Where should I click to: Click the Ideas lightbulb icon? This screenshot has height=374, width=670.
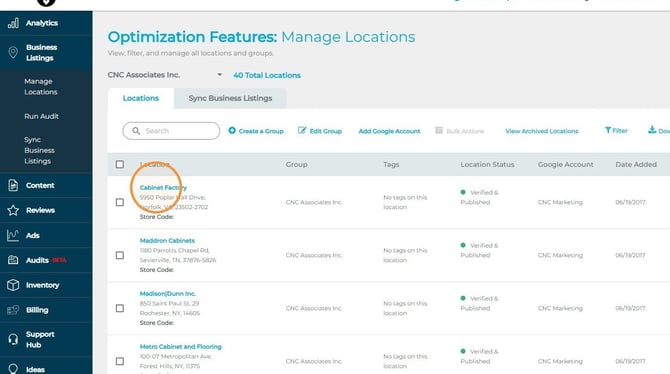click(x=13, y=369)
